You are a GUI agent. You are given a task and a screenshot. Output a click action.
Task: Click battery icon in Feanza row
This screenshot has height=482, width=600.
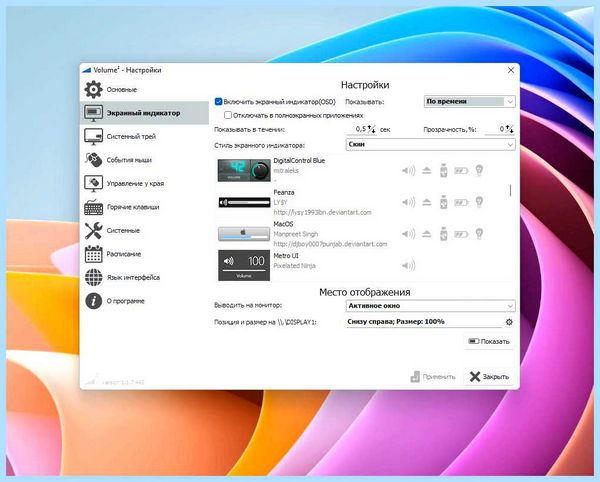(461, 202)
